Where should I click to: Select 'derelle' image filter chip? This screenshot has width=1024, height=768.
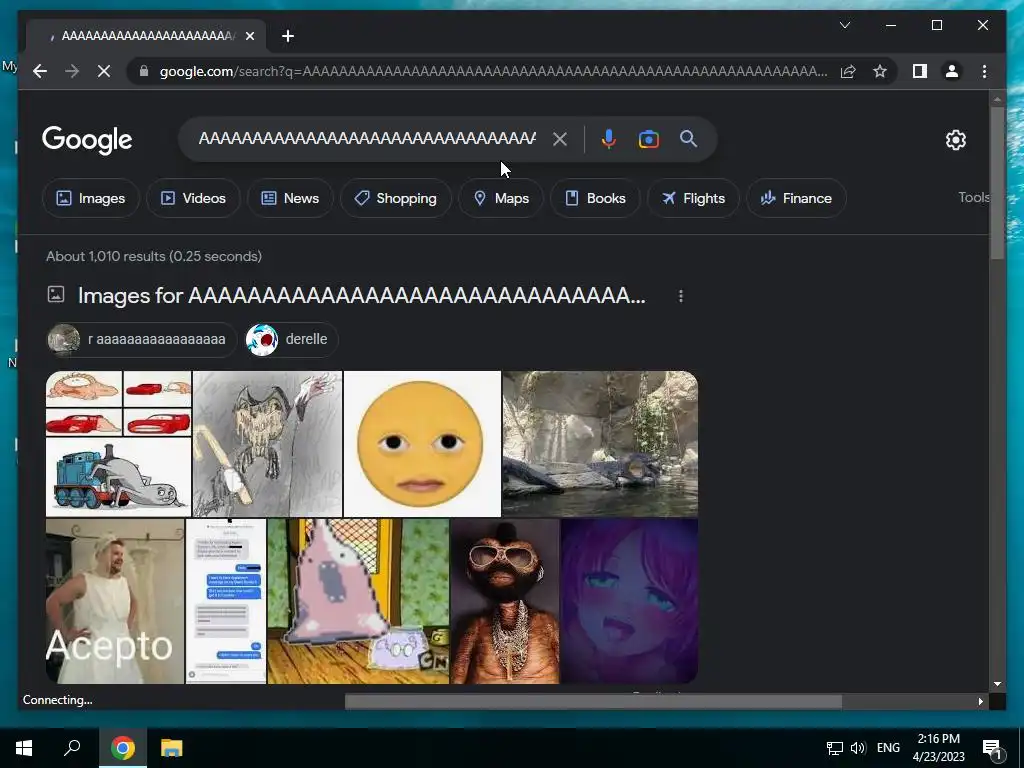tap(291, 339)
